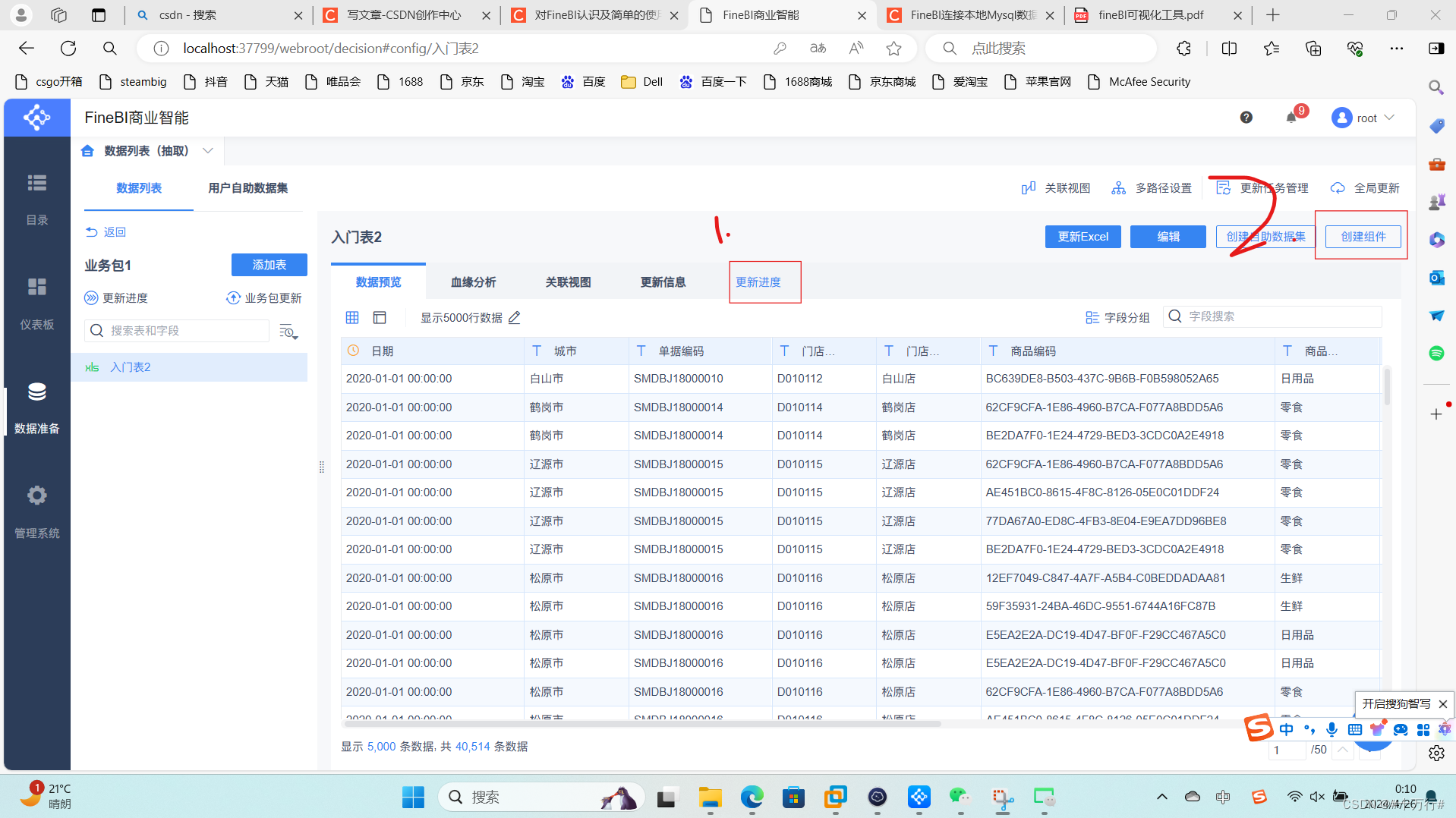Click the horizontal scrollbar of data table
Screen dimensions: 1456x818
(641, 724)
